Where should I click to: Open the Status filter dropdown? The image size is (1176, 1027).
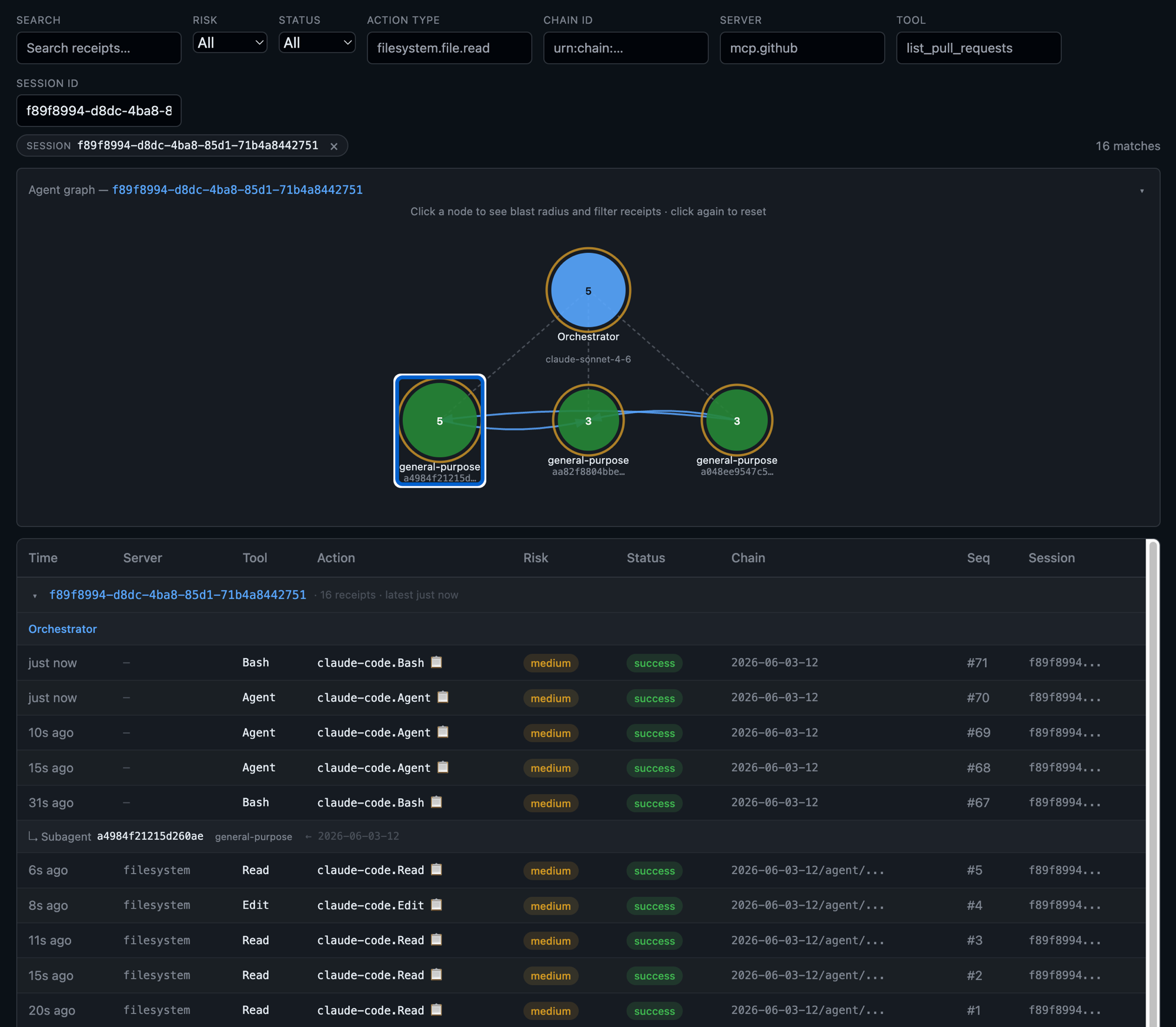tap(317, 42)
